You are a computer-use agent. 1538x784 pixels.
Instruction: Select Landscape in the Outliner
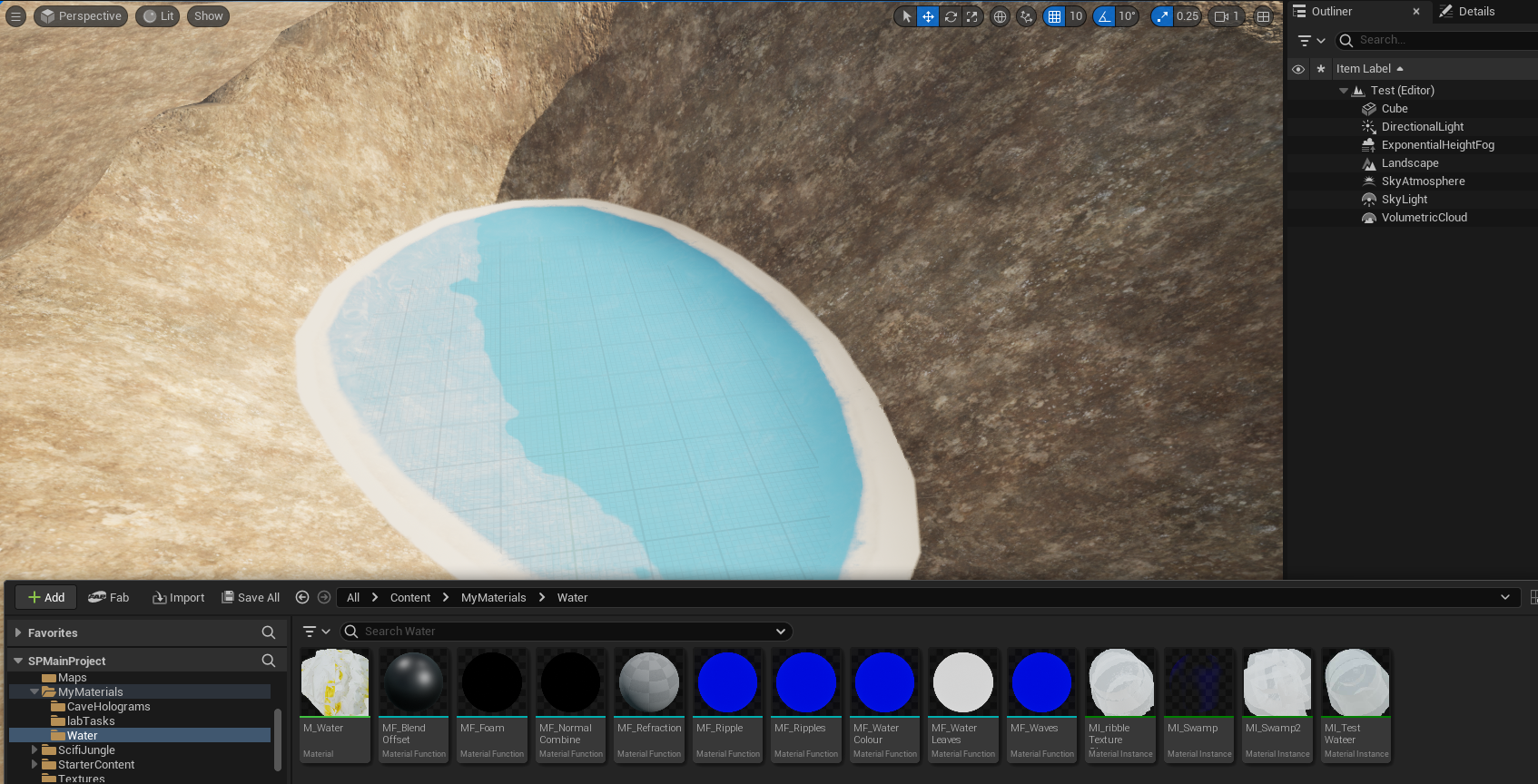(x=1410, y=163)
